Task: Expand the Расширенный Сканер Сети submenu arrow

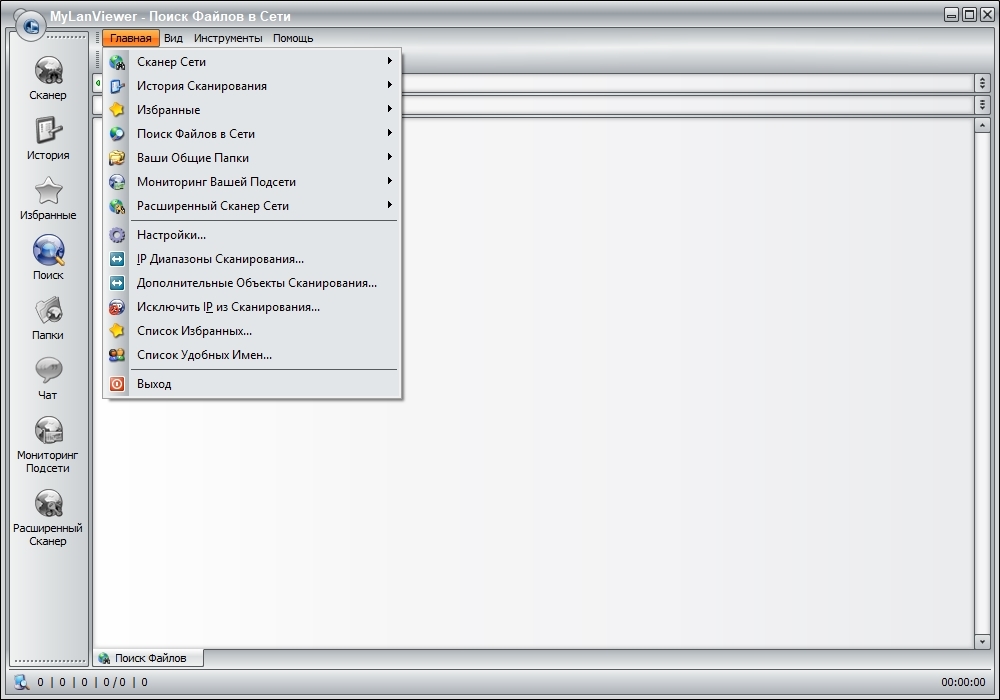Action: [x=389, y=205]
